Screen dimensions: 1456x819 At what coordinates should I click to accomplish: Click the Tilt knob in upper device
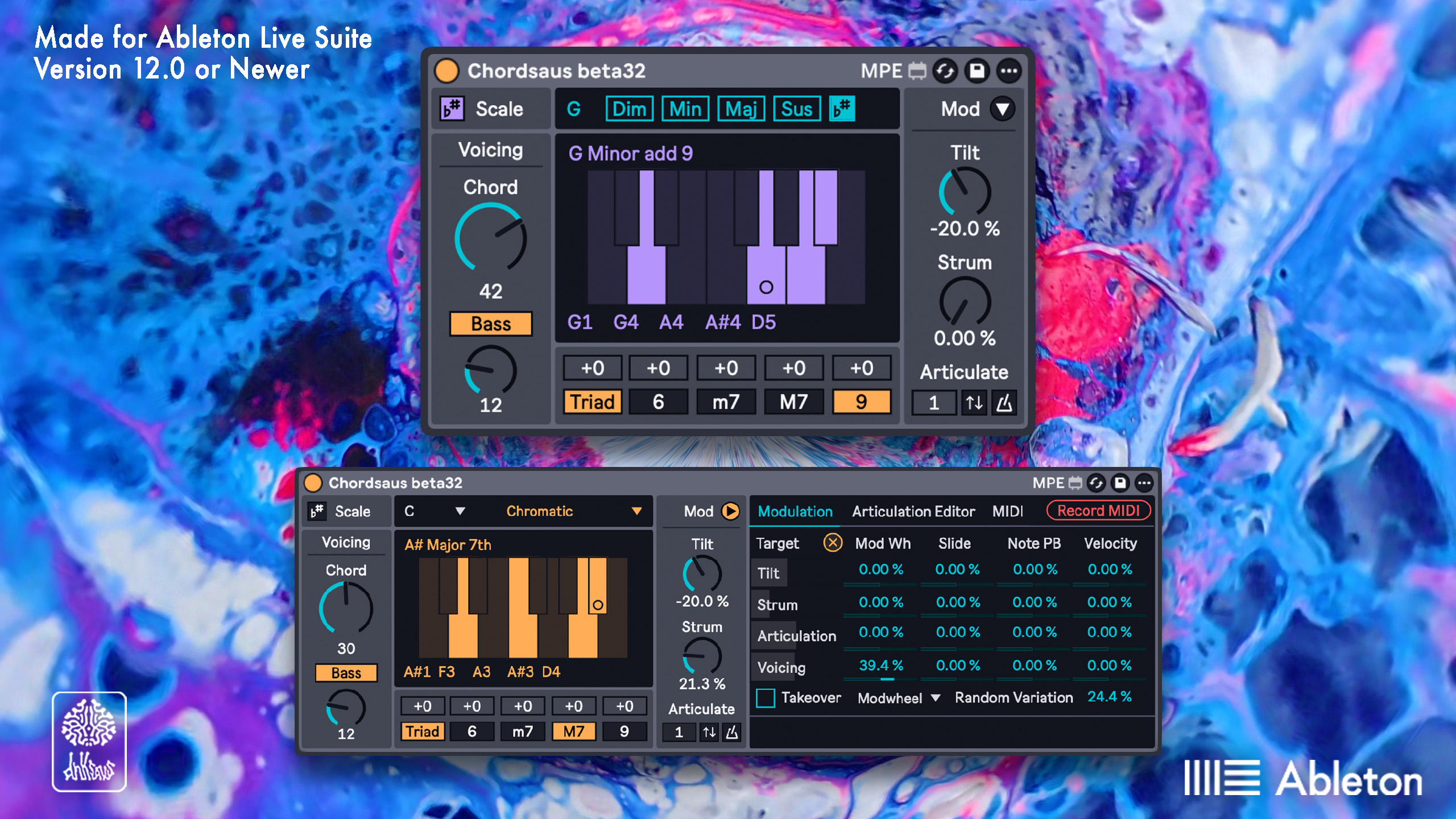click(x=965, y=192)
